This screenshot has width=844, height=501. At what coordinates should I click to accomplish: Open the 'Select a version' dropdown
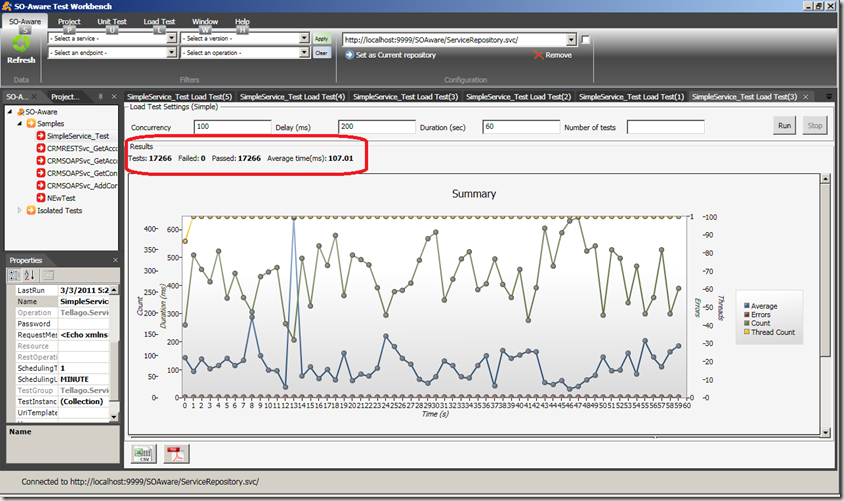coord(304,38)
